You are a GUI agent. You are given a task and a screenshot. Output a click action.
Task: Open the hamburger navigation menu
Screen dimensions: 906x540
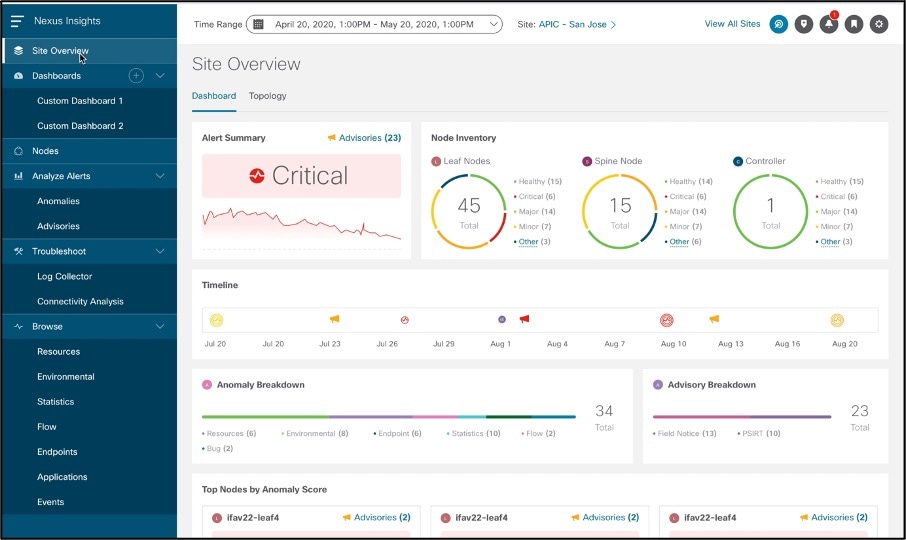17,21
